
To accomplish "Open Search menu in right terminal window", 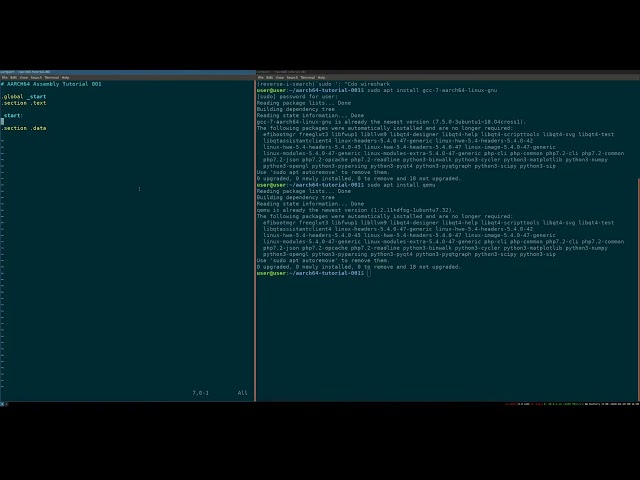I will click(x=292, y=77).
